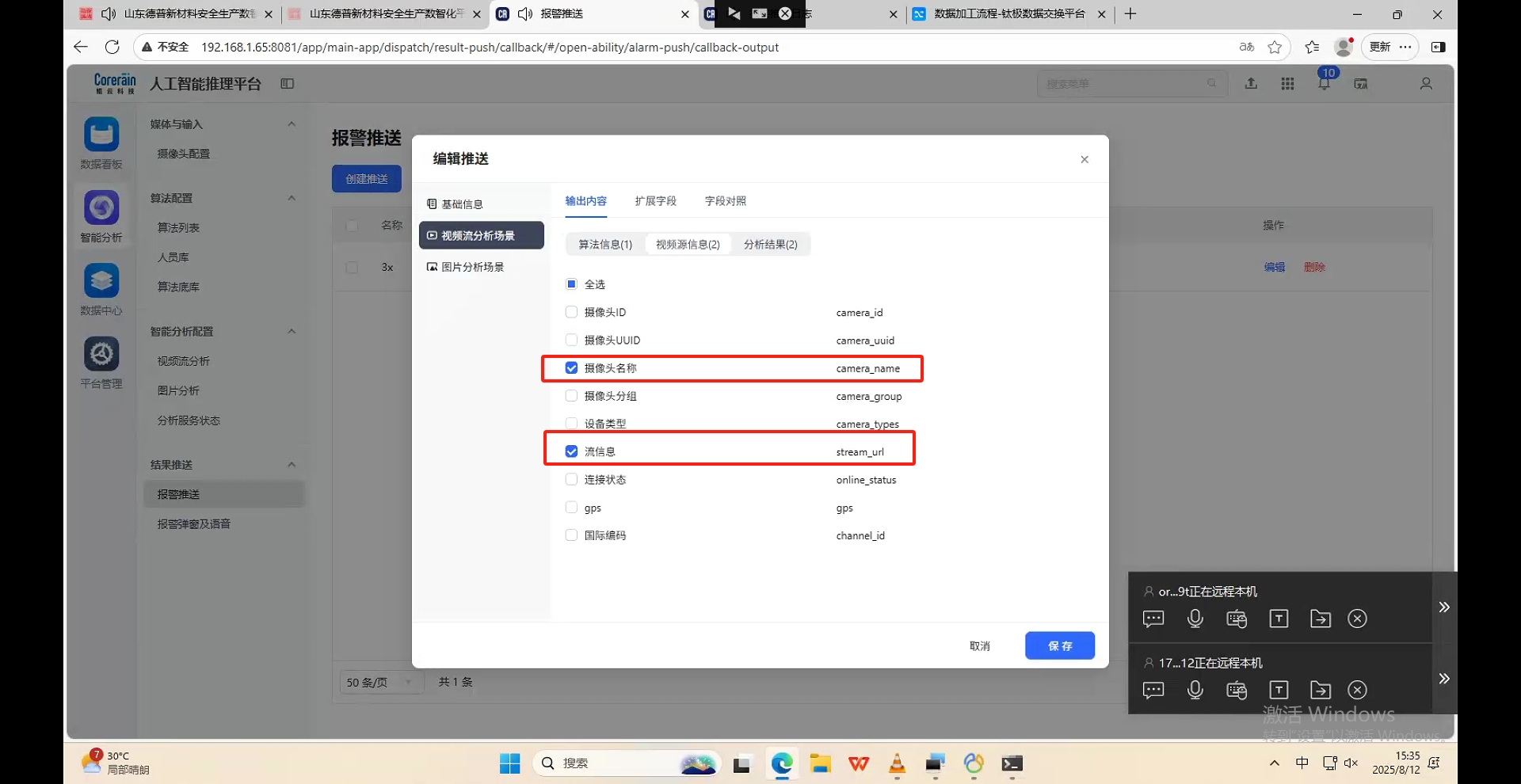Click the 编辑 link in the table row

click(1275, 268)
